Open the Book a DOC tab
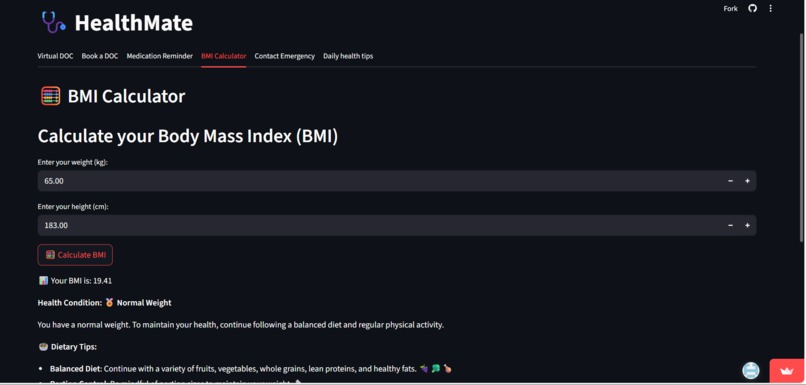Viewport: 806px width, 385px height. coord(100,56)
